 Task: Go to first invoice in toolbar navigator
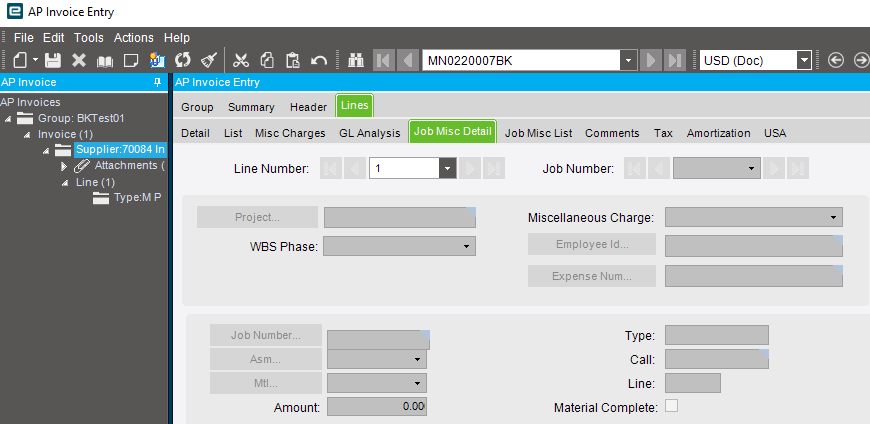coord(383,60)
